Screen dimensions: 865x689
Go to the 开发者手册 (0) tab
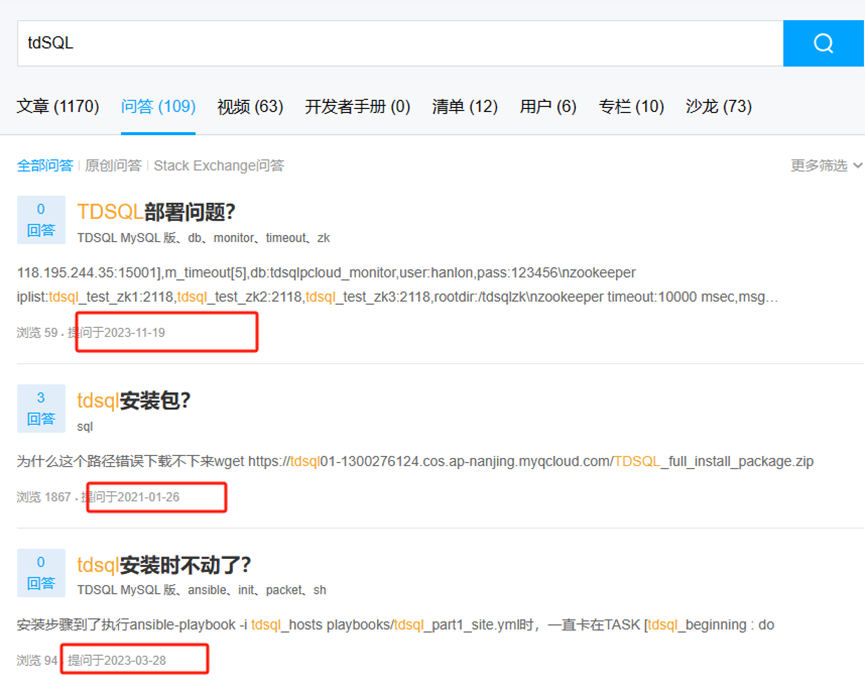[x=357, y=106]
